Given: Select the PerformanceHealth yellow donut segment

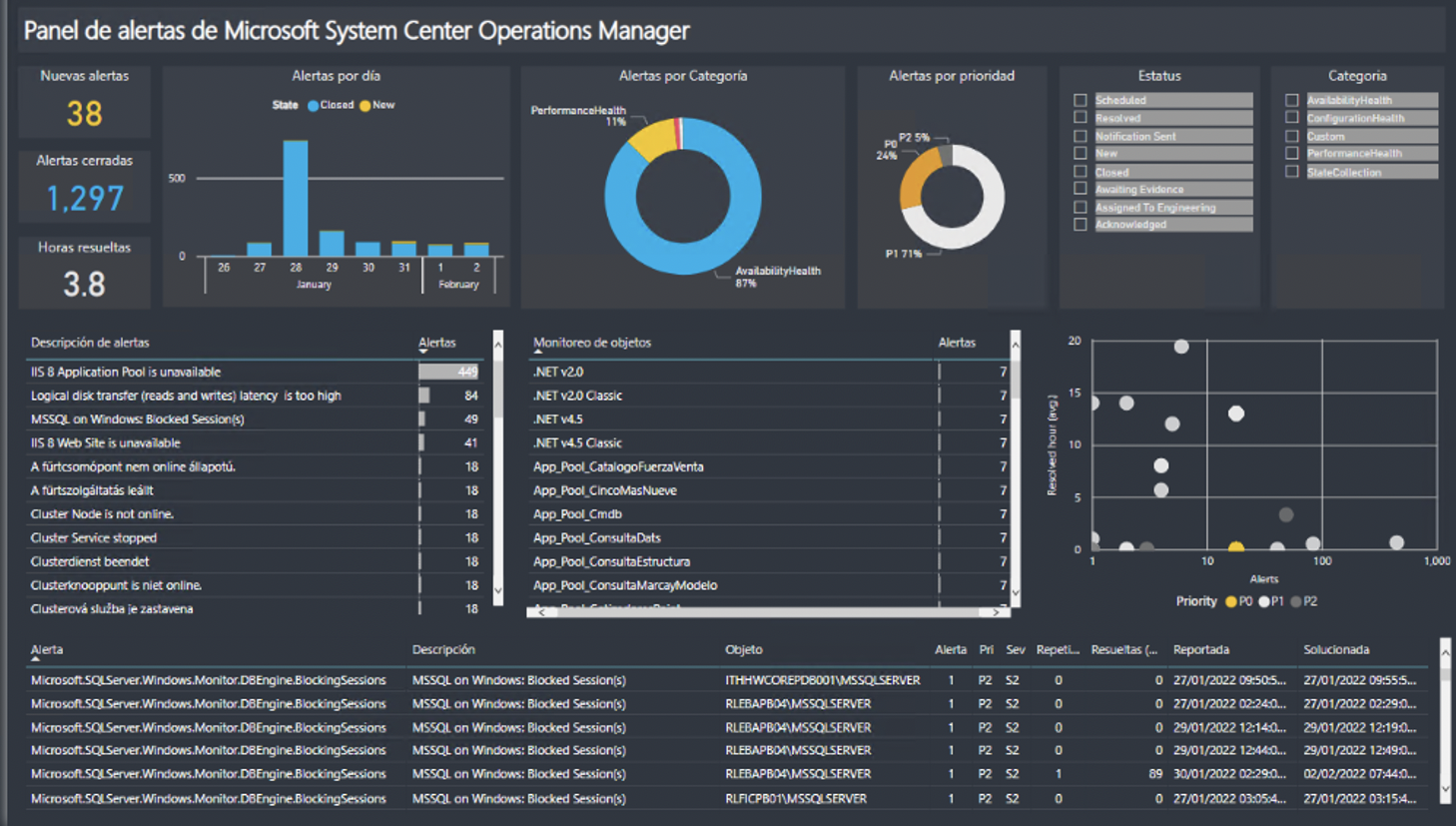Looking at the screenshot, I should coord(656,140).
